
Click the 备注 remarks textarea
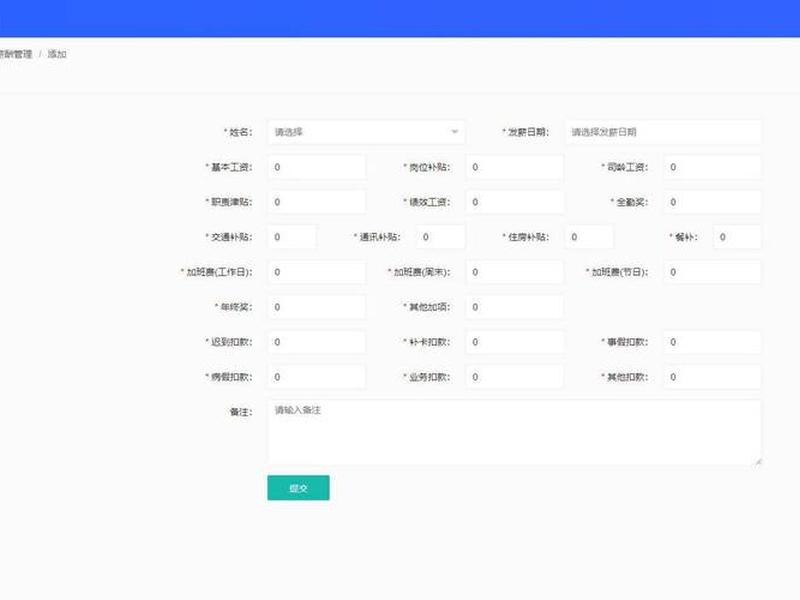514,433
